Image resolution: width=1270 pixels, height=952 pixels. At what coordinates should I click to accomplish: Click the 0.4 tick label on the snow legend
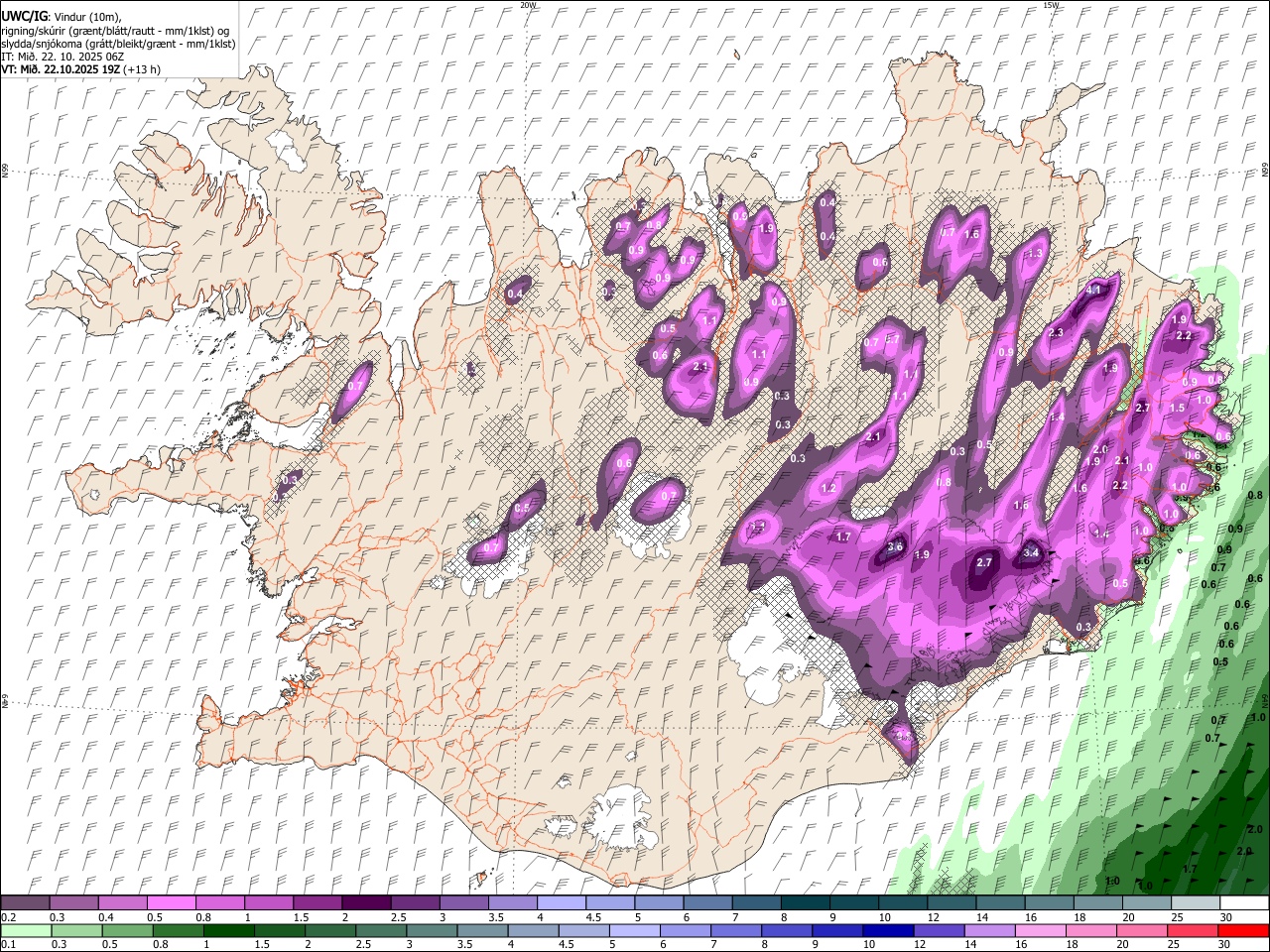pyautogui.click(x=105, y=917)
